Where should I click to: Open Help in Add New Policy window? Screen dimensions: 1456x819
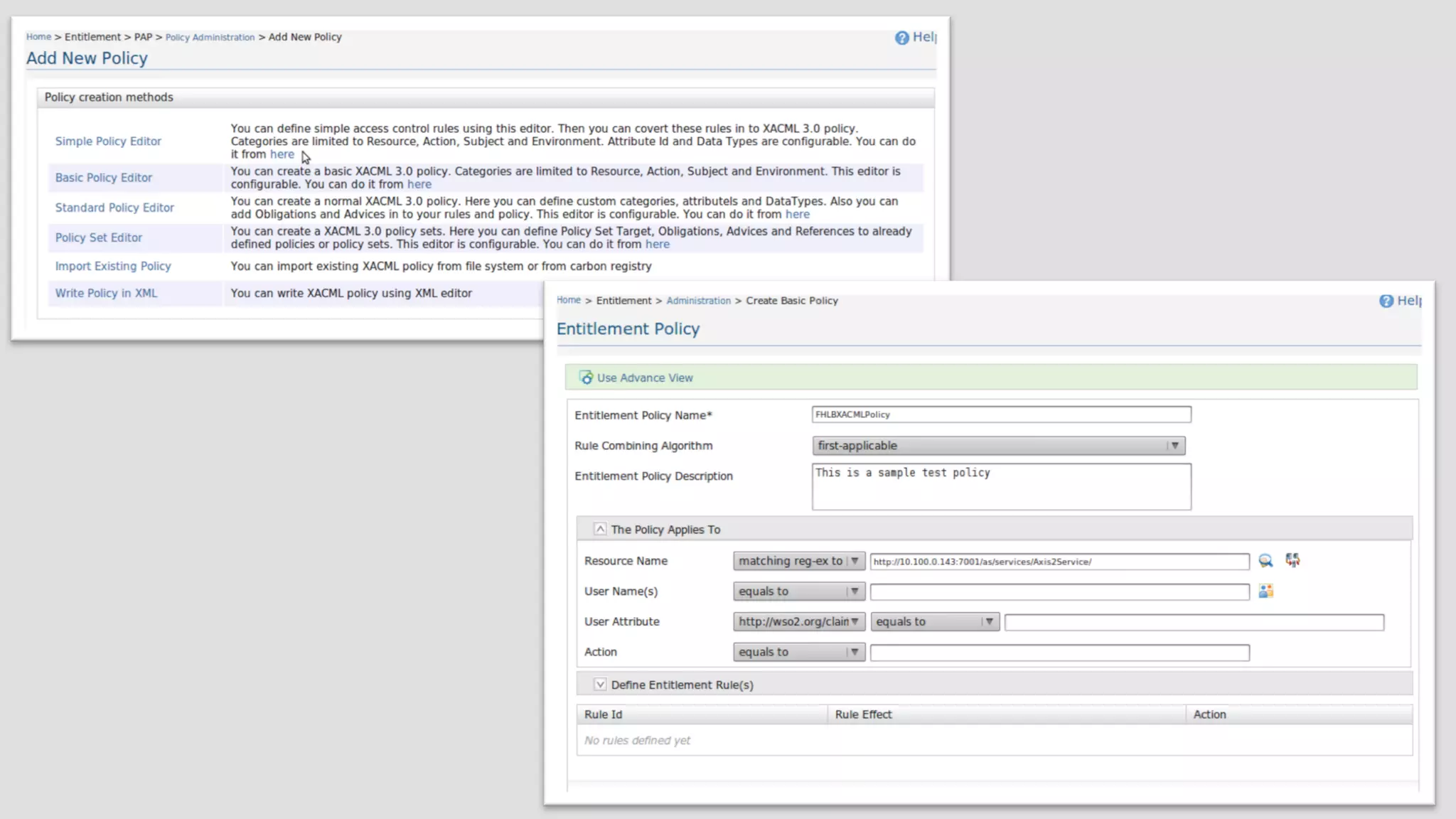coord(916,37)
